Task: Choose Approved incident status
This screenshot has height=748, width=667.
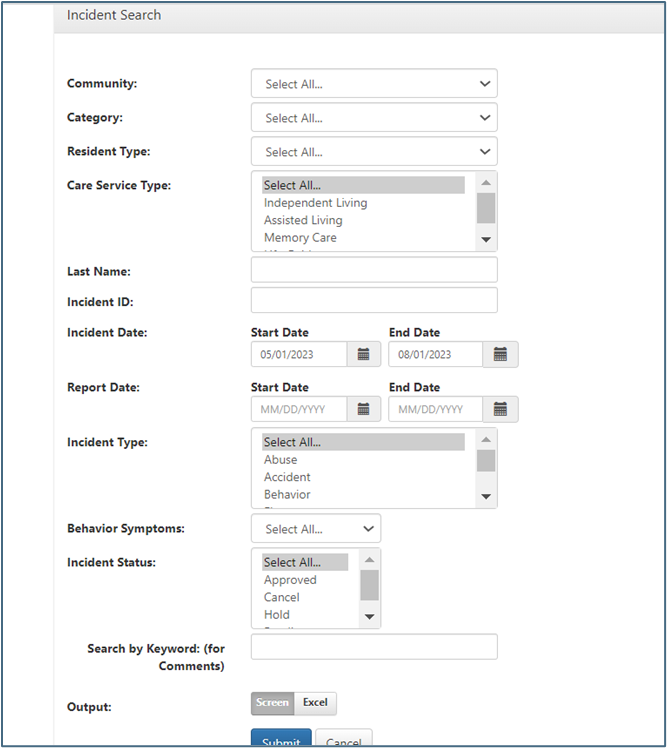Action: coord(305,580)
